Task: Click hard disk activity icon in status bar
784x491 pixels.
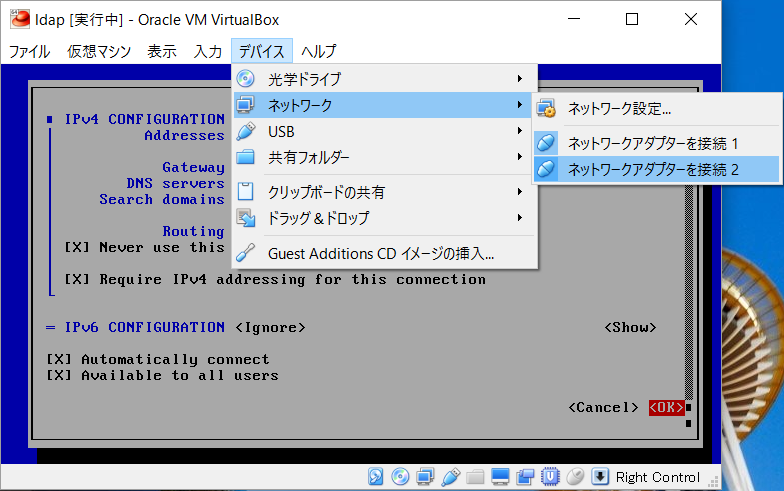Action: [x=376, y=476]
